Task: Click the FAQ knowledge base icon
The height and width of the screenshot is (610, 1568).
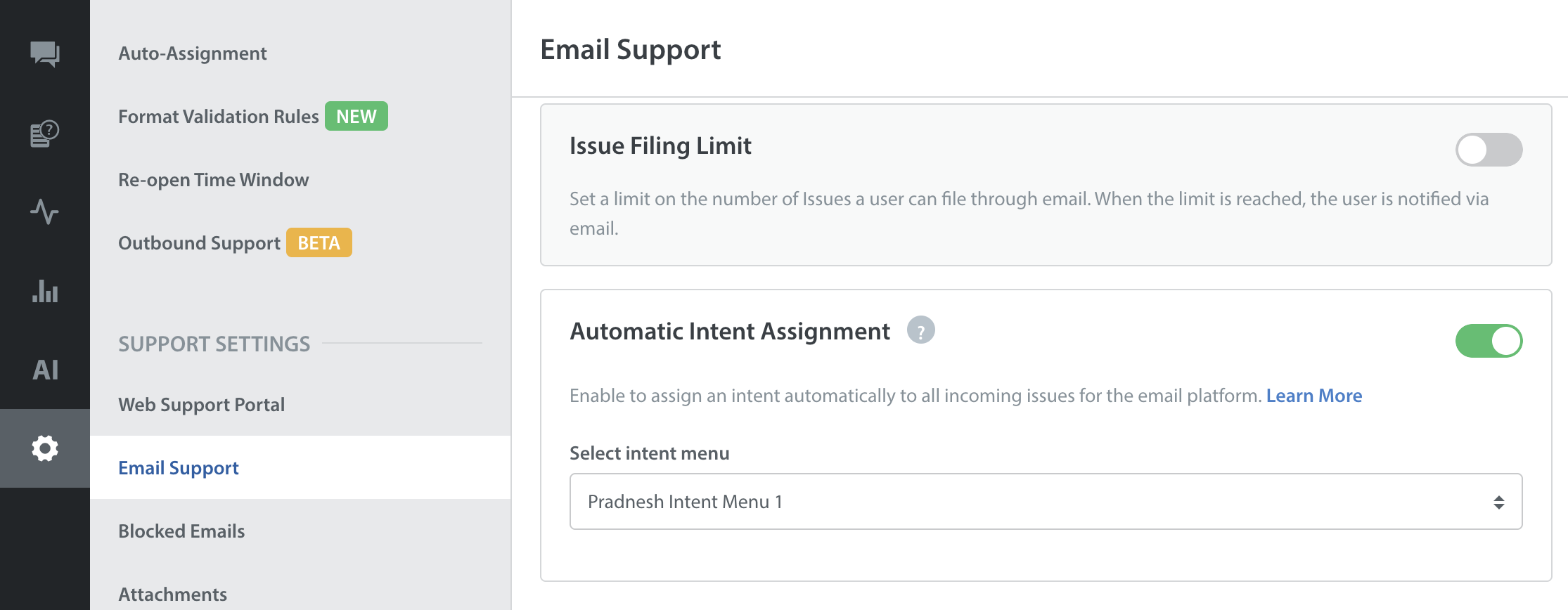Action: pyautogui.click(x=45, y=134)
